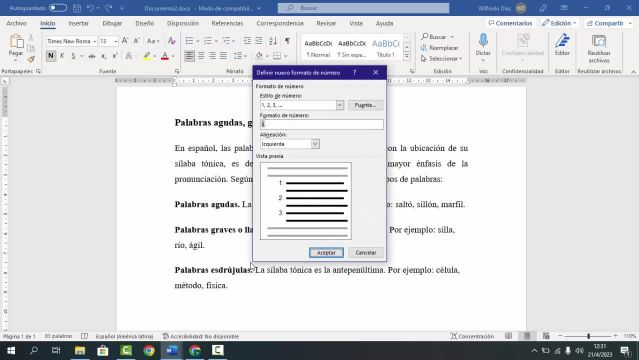The height and width of the screenshot is (360, 639).
Task: Click the Save icon in title bar
Action: [x=77, y=8]
